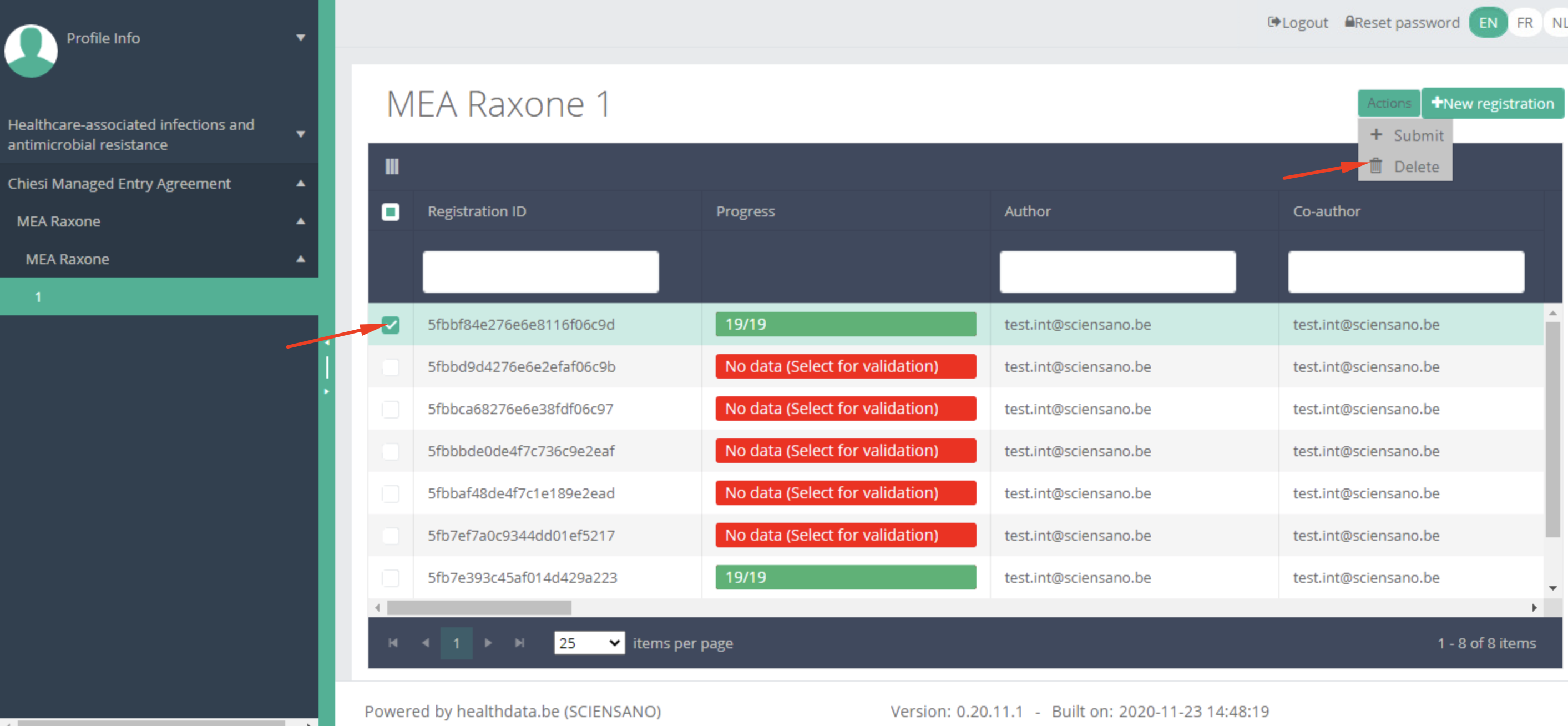Go to previous page arrow
The image size is (1568, 726).
click(426, 643)
